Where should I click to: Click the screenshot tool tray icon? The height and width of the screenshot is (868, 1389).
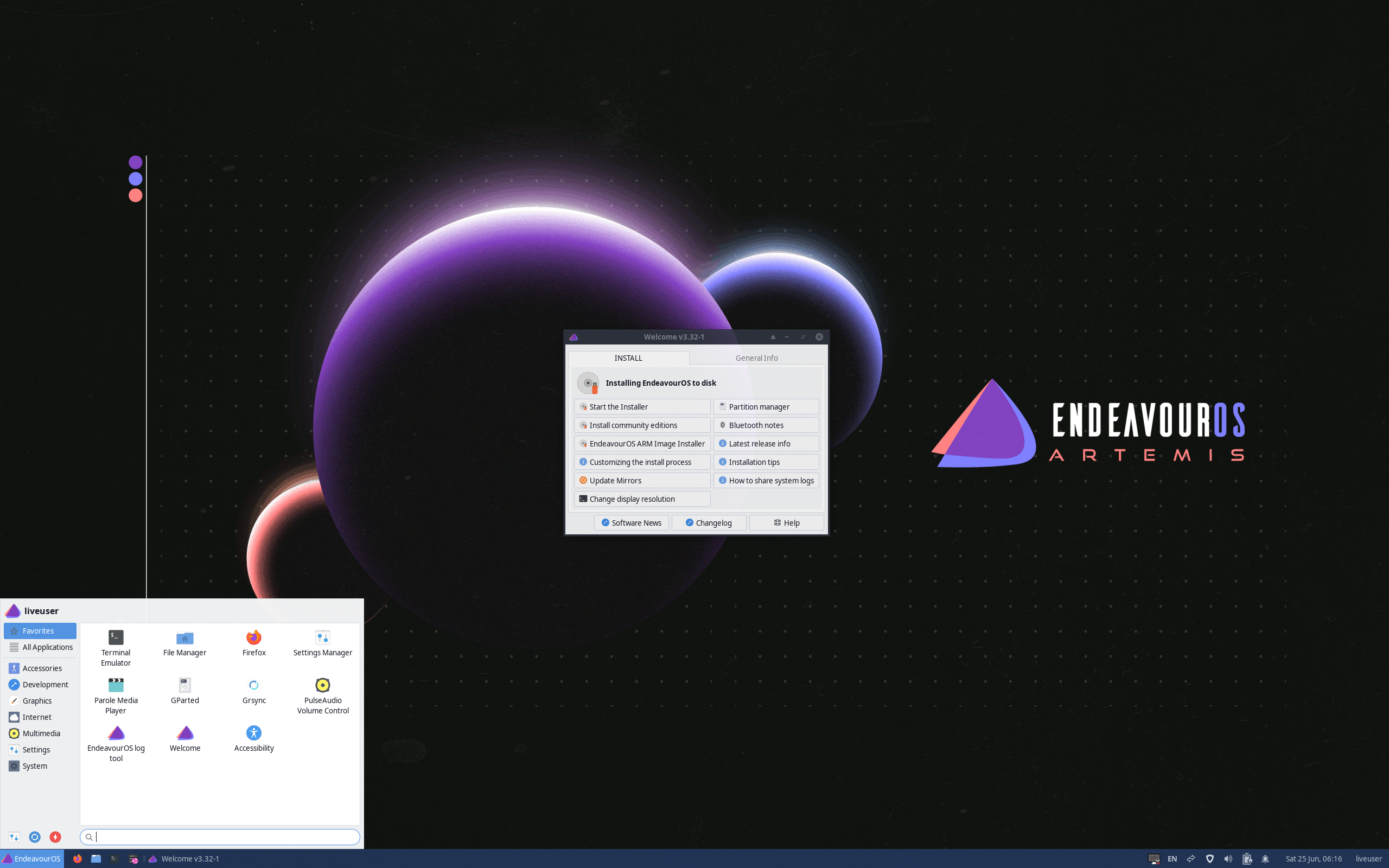click(1154, 859)
